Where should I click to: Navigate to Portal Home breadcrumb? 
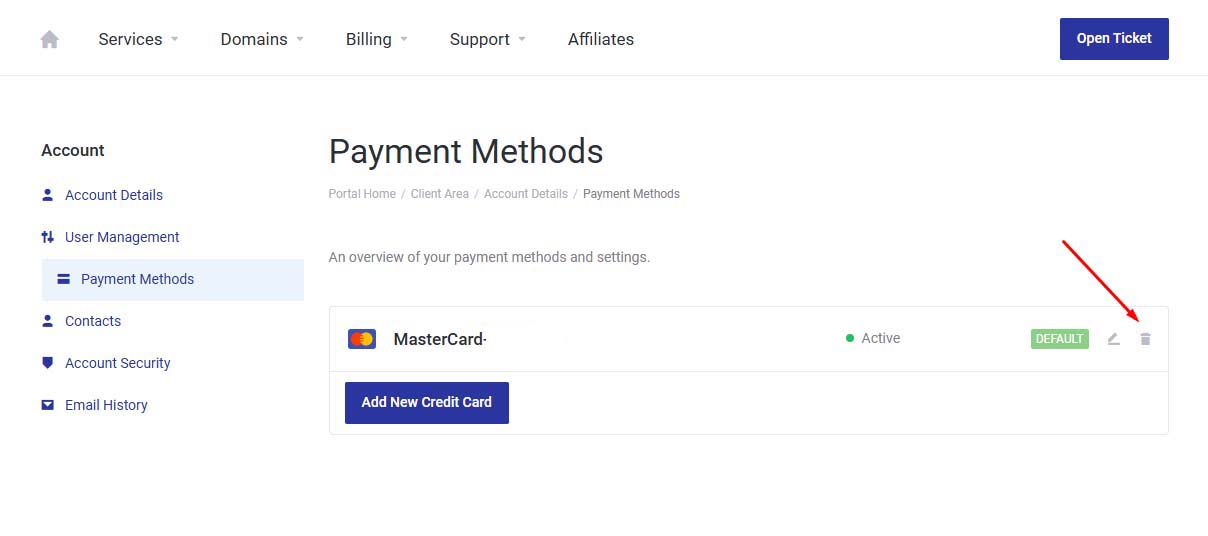point(362,194)
